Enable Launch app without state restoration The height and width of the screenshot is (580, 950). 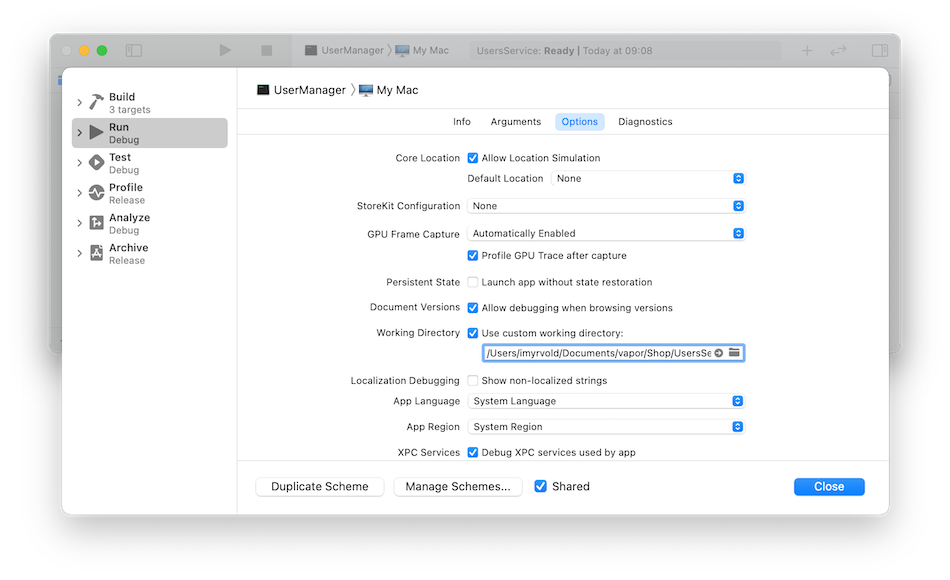point(473,282)
